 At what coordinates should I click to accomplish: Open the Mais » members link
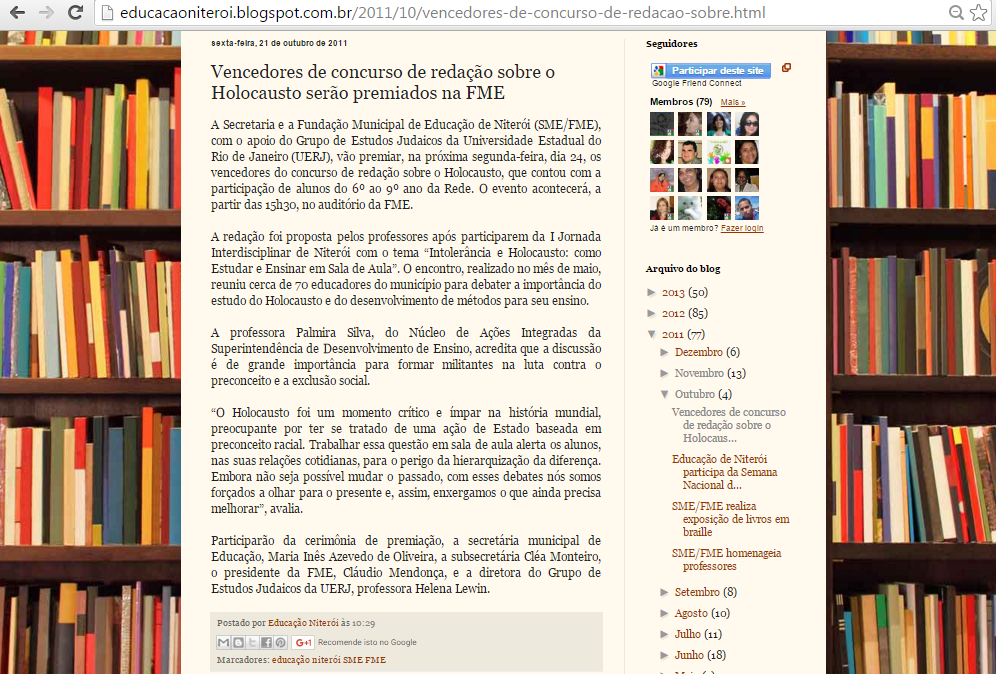tap(733, 102)
